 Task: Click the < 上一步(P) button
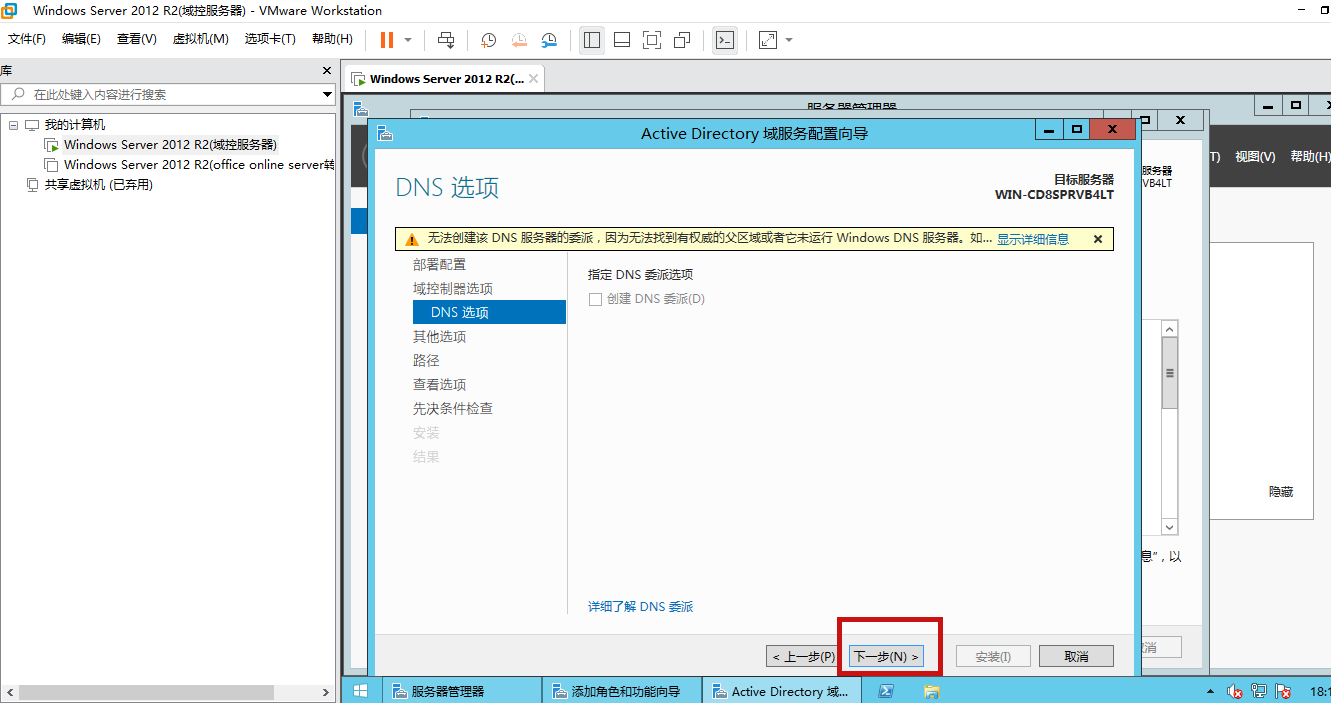point(803,657)
